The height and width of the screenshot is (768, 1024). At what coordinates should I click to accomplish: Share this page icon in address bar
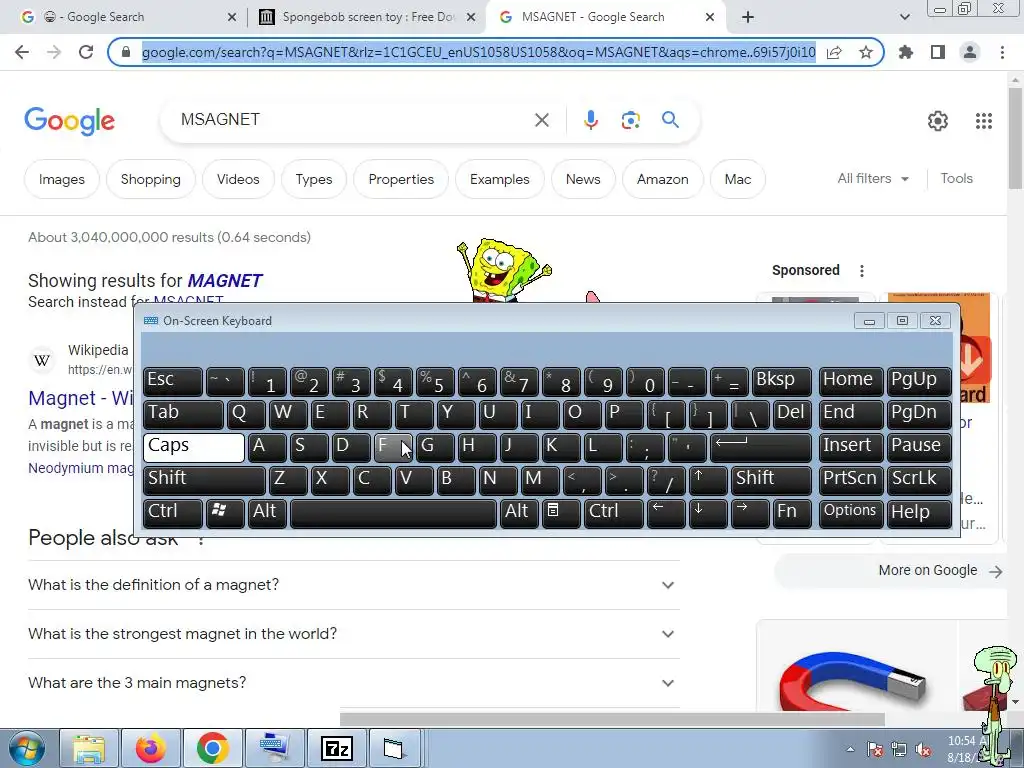(x=834, y=52)
